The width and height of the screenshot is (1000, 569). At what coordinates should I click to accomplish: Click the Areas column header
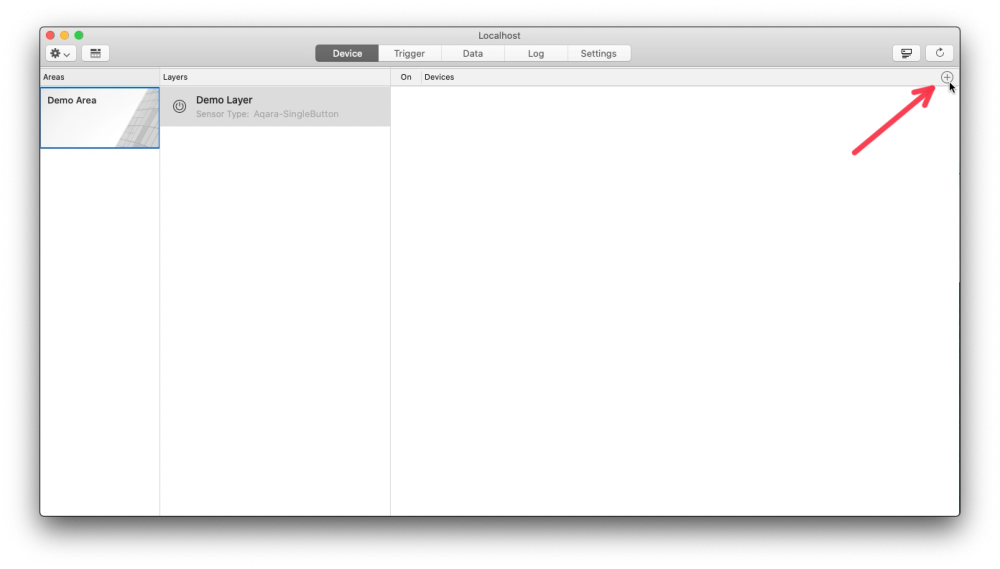[54, 77]
